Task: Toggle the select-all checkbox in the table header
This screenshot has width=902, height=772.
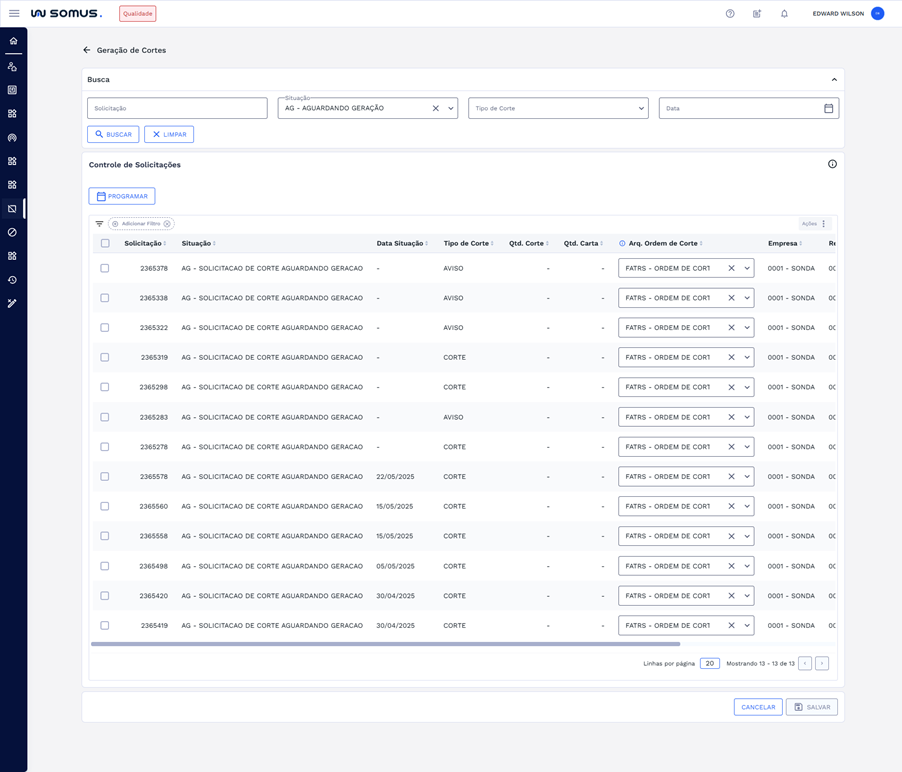Action: 105,243
